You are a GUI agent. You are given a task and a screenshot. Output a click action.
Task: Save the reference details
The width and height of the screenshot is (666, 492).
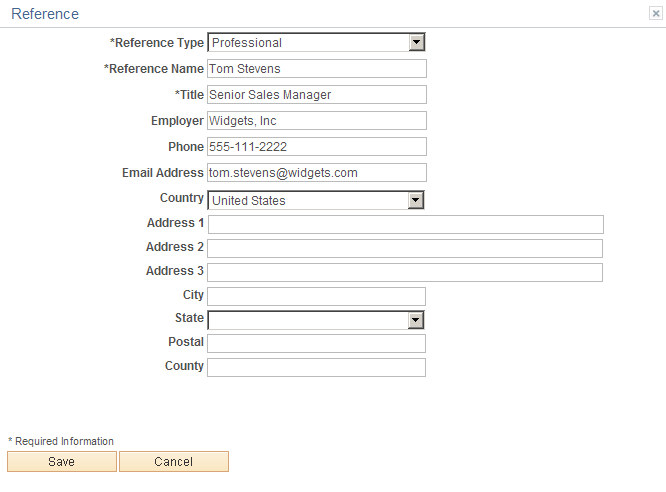pos(62,461)
